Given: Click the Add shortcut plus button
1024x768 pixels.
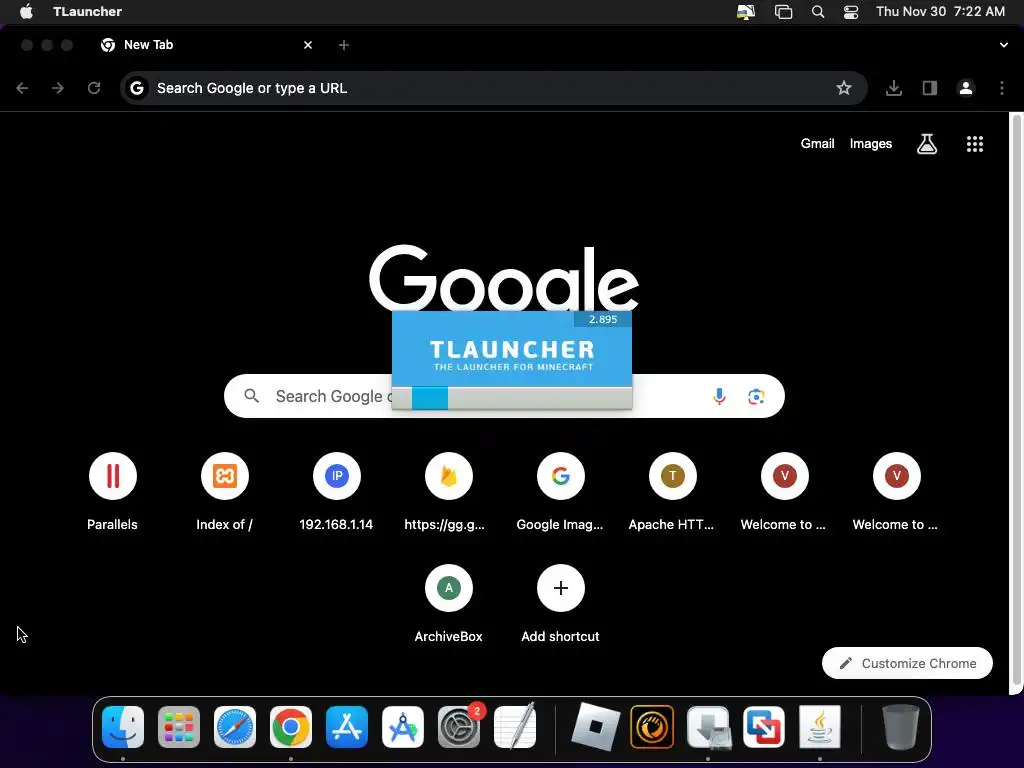Looking at the screenshot, I should (x=560, y=588).
